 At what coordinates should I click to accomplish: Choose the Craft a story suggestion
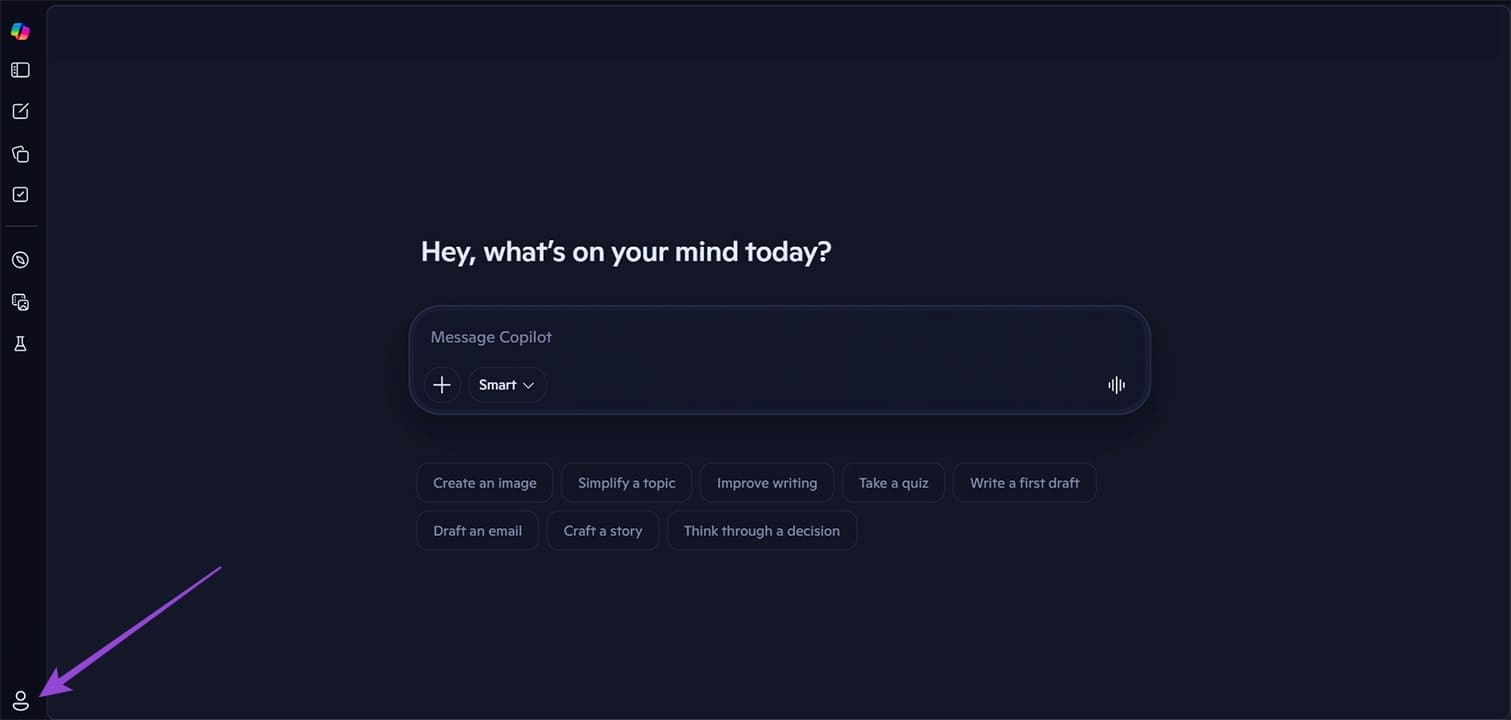[x=603, y=531]
